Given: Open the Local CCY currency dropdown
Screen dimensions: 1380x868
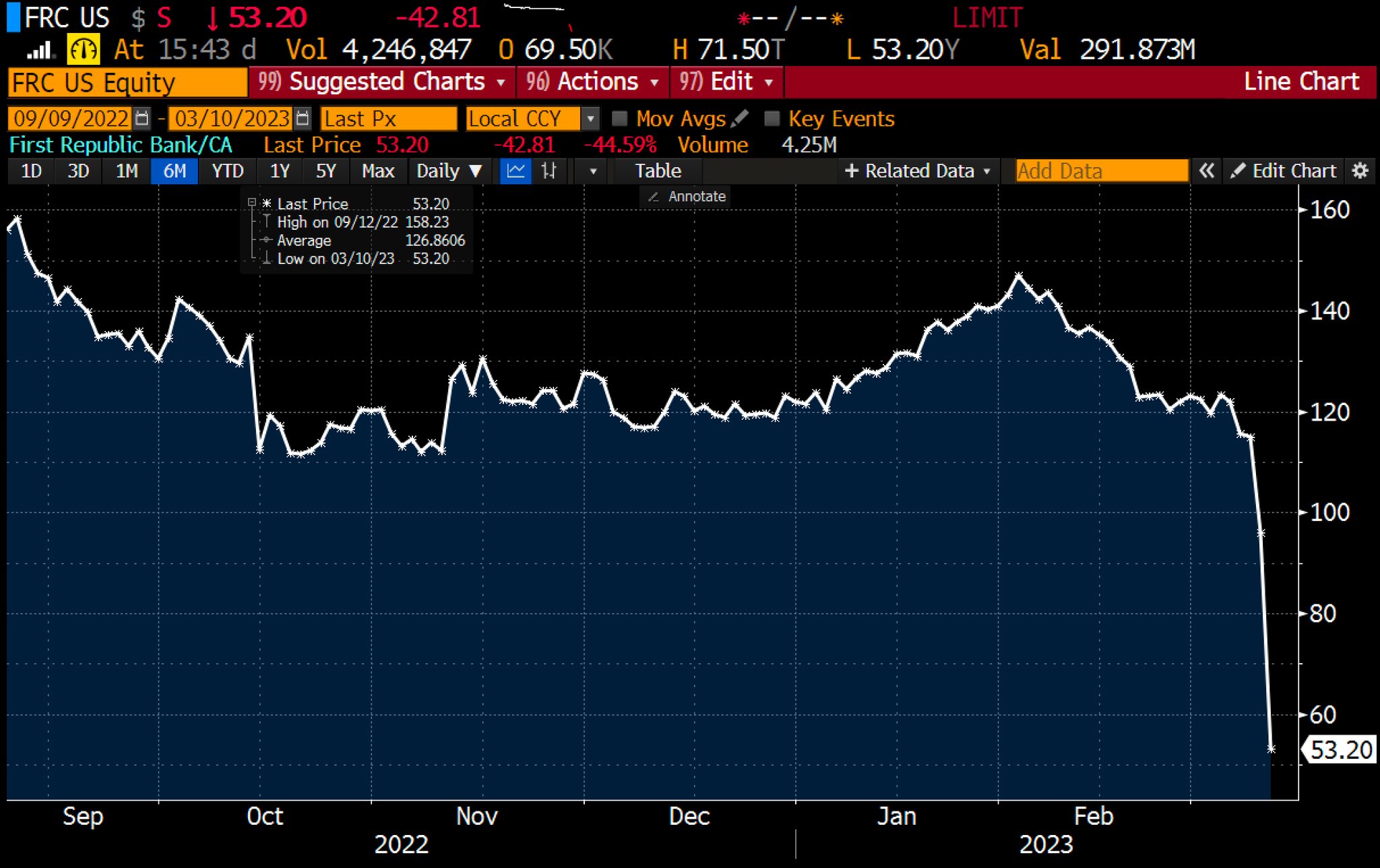Looking at the screenshot, I should click(590, 118).
